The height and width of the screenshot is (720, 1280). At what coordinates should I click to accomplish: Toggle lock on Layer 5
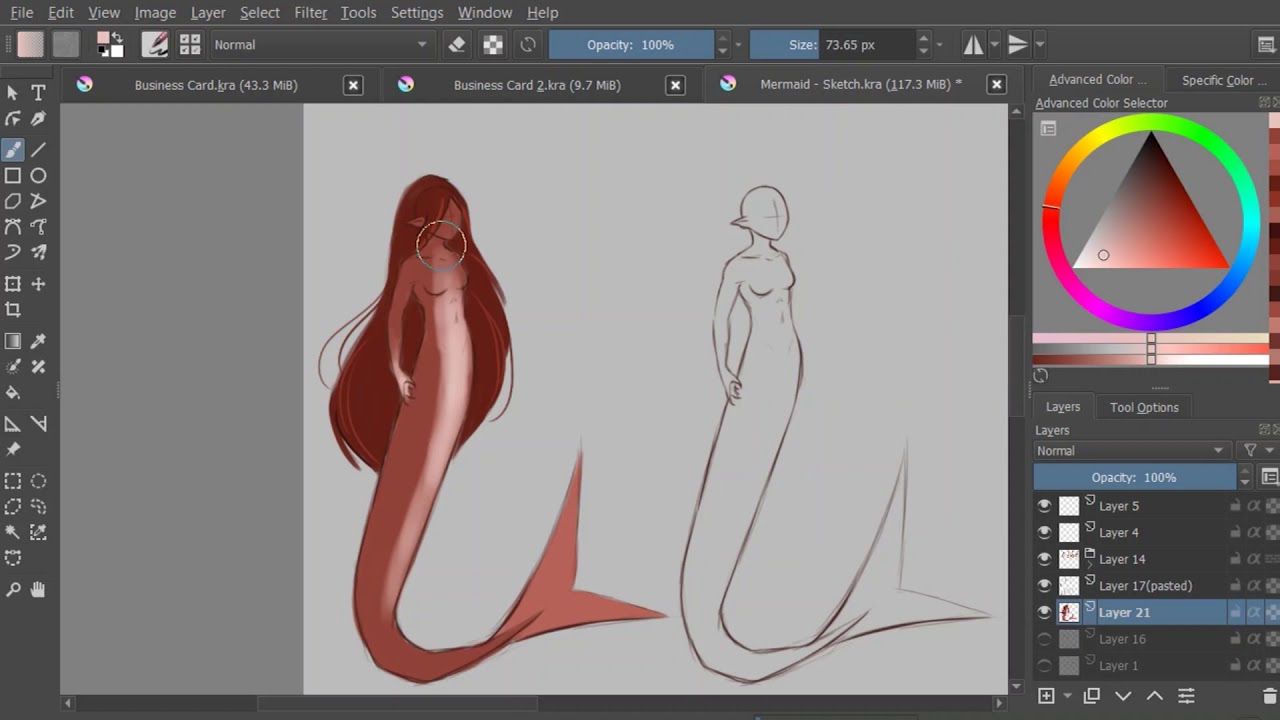point(1235,506)
